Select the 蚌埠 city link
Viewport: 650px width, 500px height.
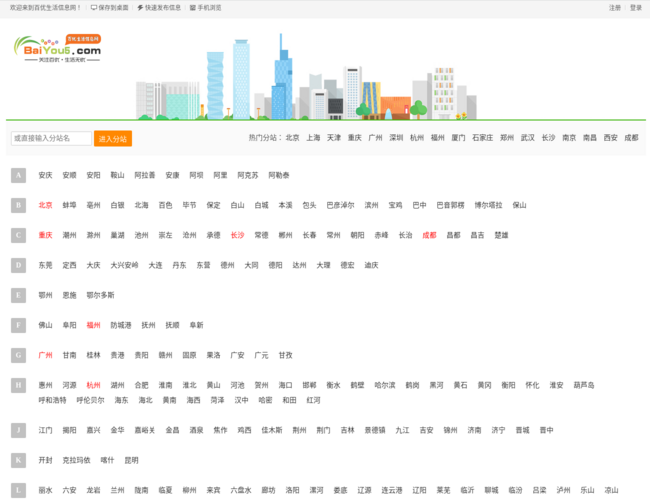tap(69, 205)
